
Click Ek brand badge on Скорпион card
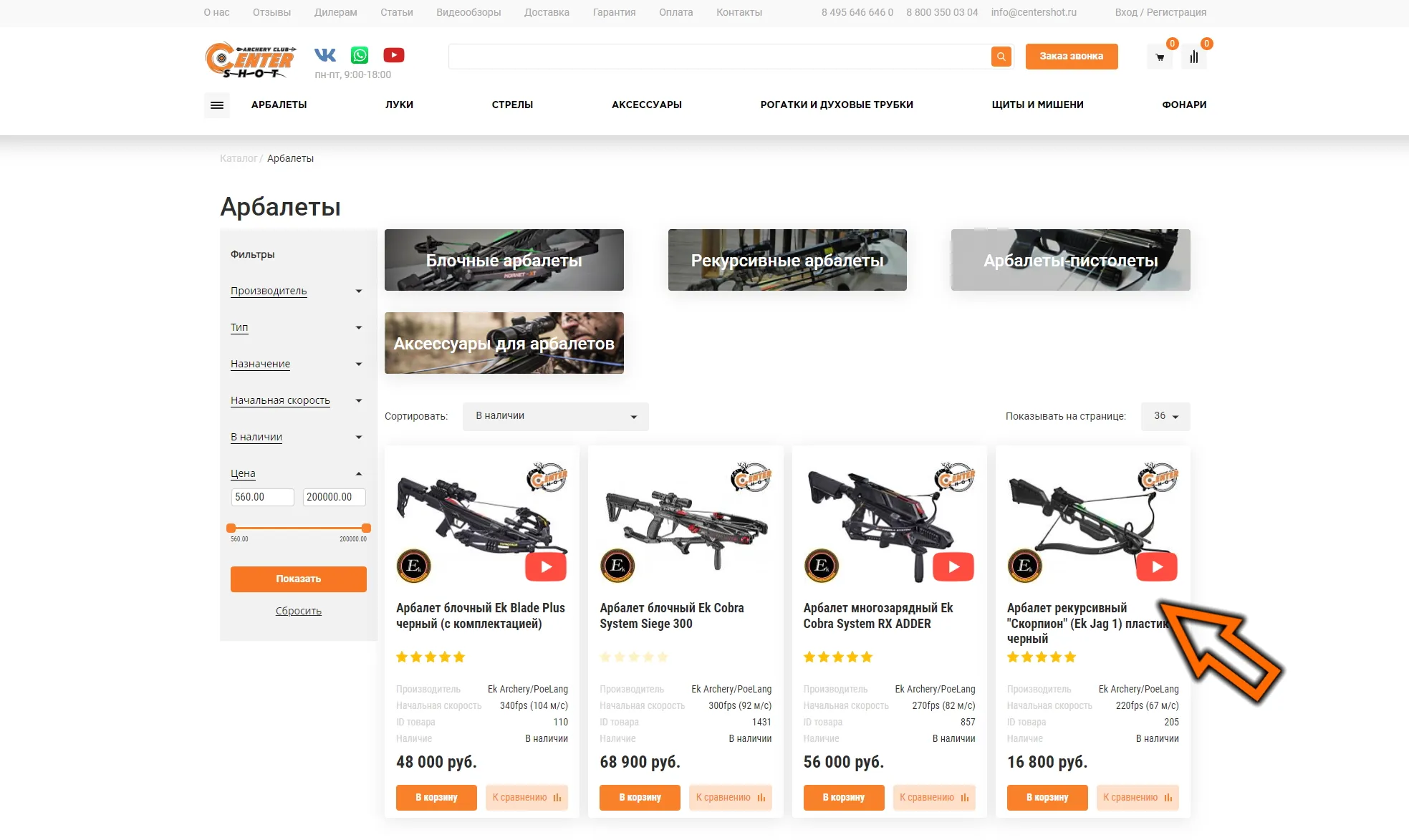(x=1025, y=566)
